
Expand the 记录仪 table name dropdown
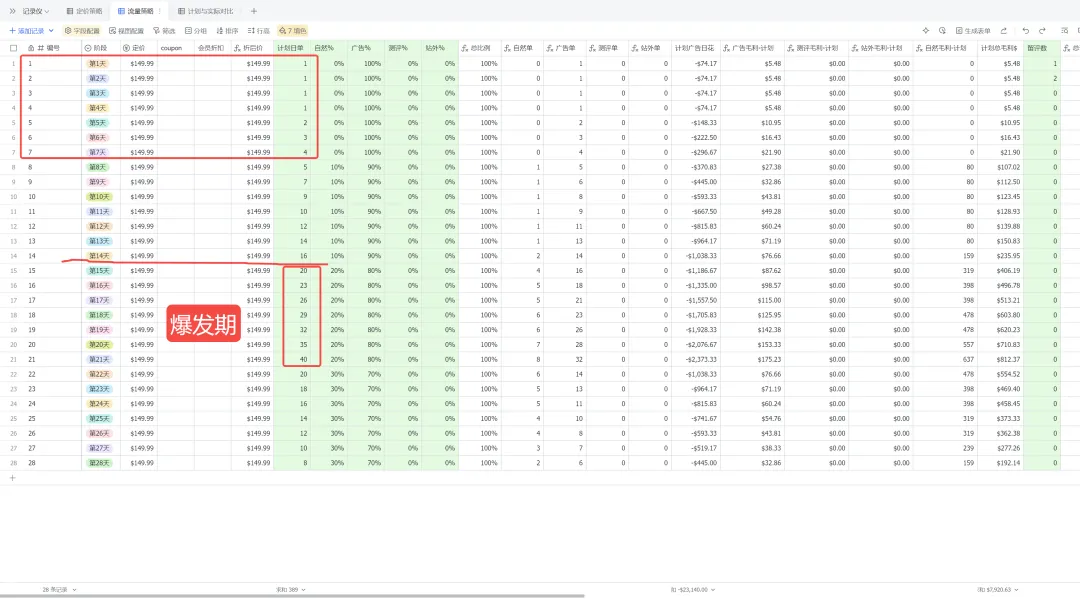(x=36, y=11)
